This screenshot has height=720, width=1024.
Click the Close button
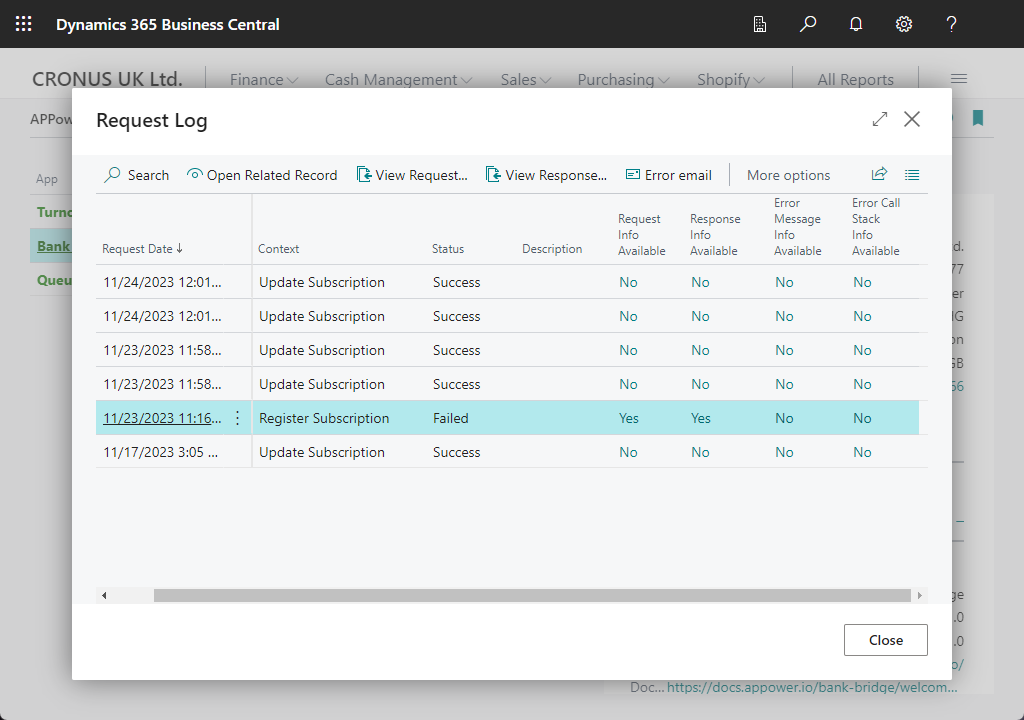coord(885,640)
